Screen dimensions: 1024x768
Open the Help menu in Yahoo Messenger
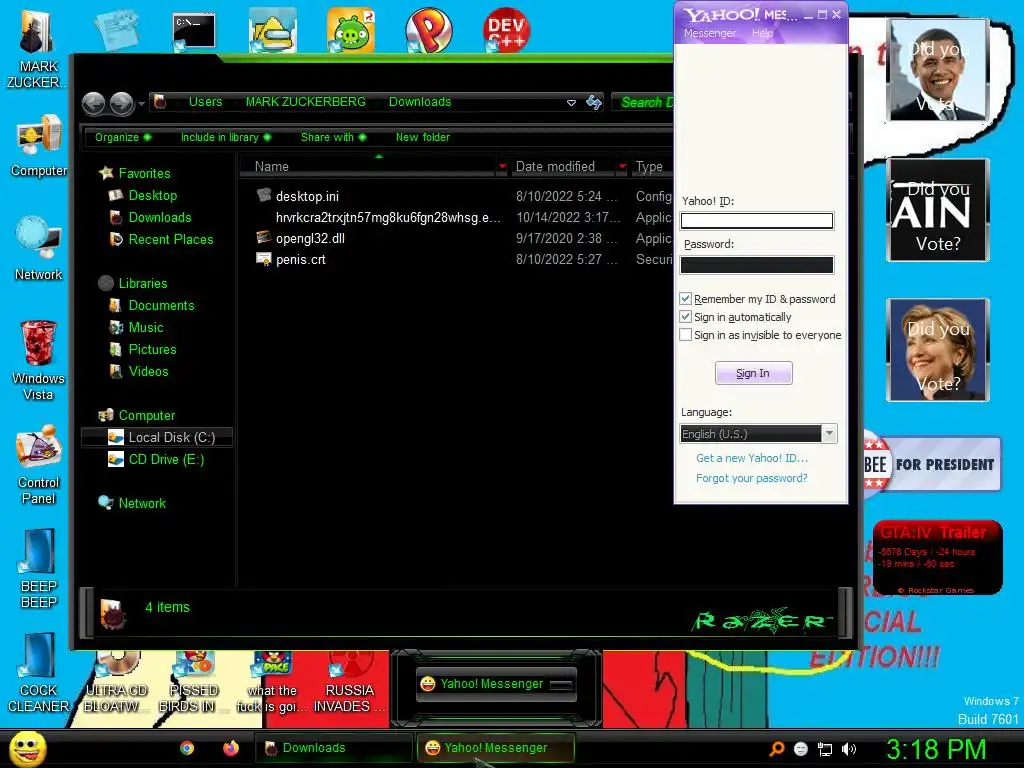tap(762, 33)
